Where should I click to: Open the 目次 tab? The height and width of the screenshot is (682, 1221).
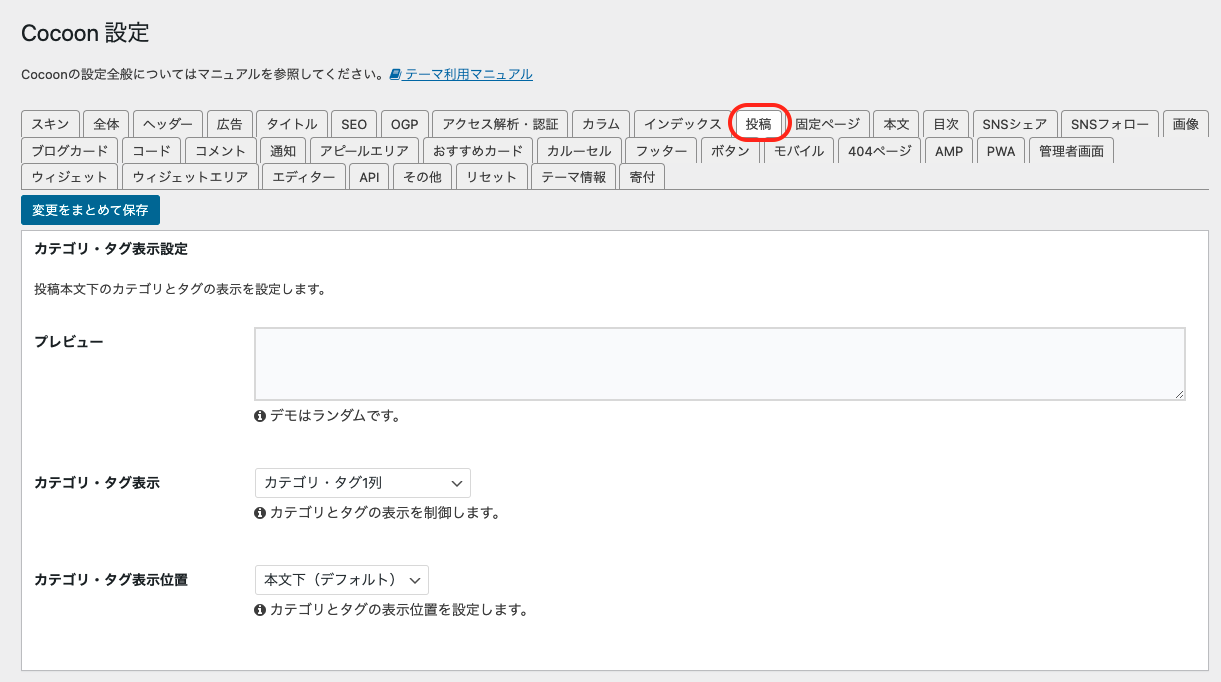click(946, 124)
